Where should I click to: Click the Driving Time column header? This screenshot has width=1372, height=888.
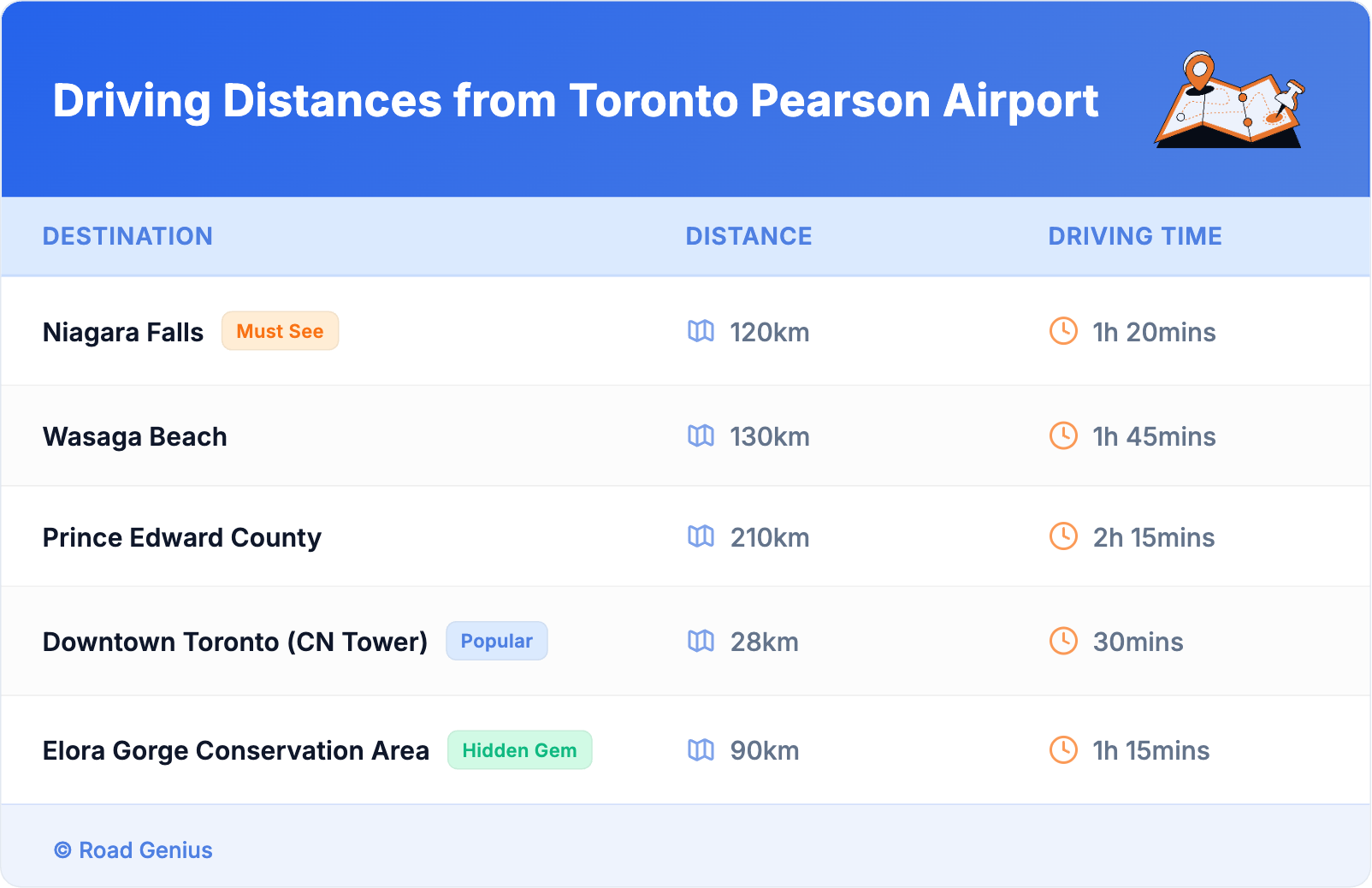(1135, 236)
